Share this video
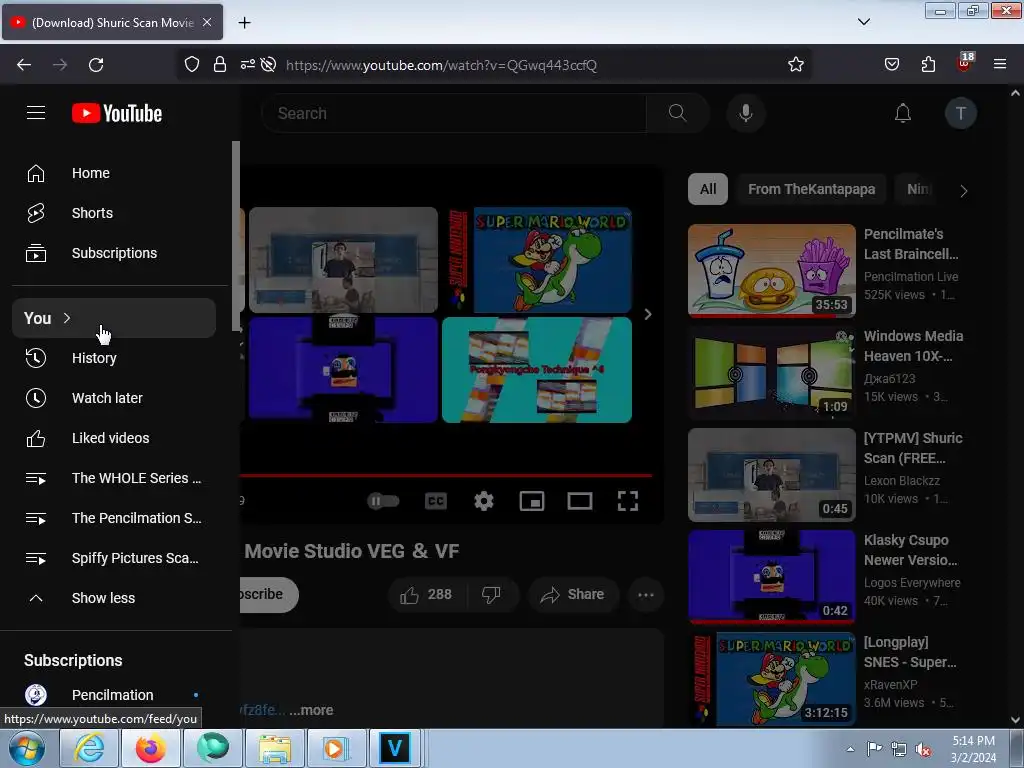The width and height of the screenshot is (1024, 768). click(x=573, y=594)
